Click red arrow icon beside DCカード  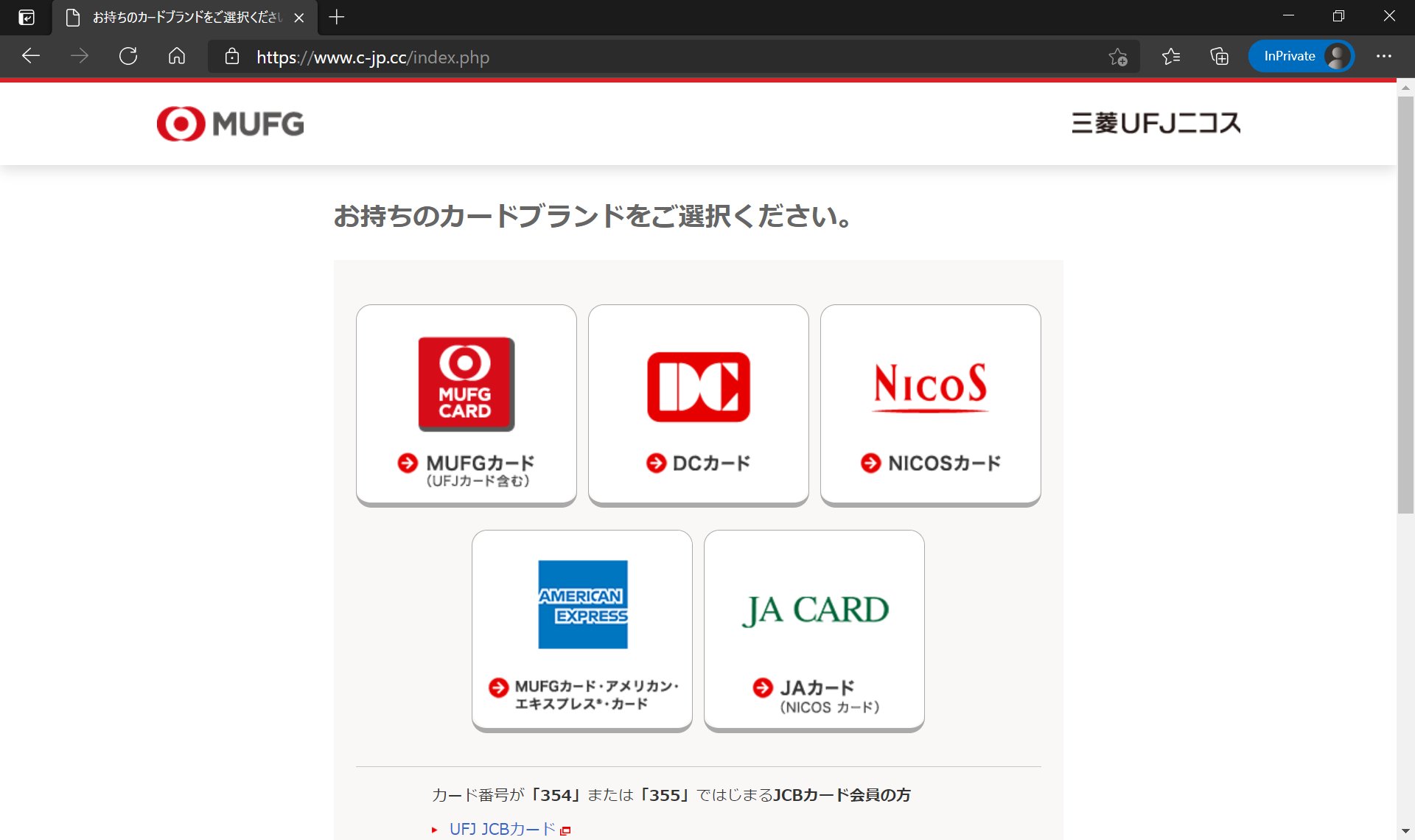tap(656, 463)
